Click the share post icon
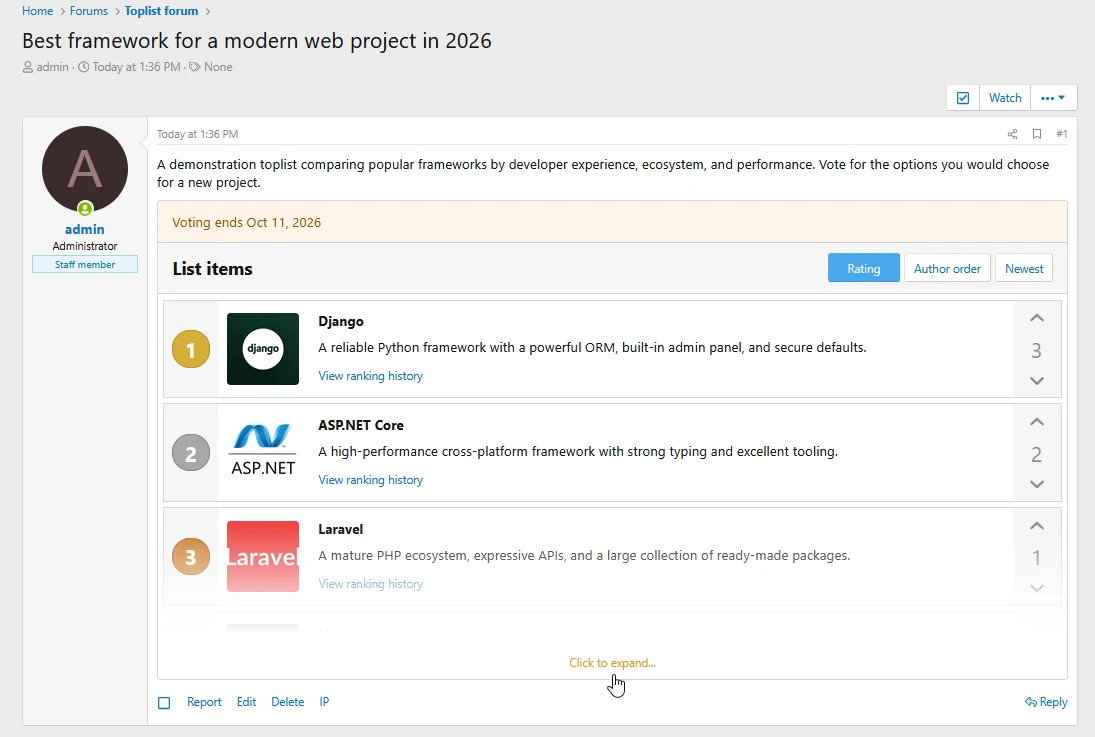This screenshot has height=737, width=1095. click(x=1012, y=134)
